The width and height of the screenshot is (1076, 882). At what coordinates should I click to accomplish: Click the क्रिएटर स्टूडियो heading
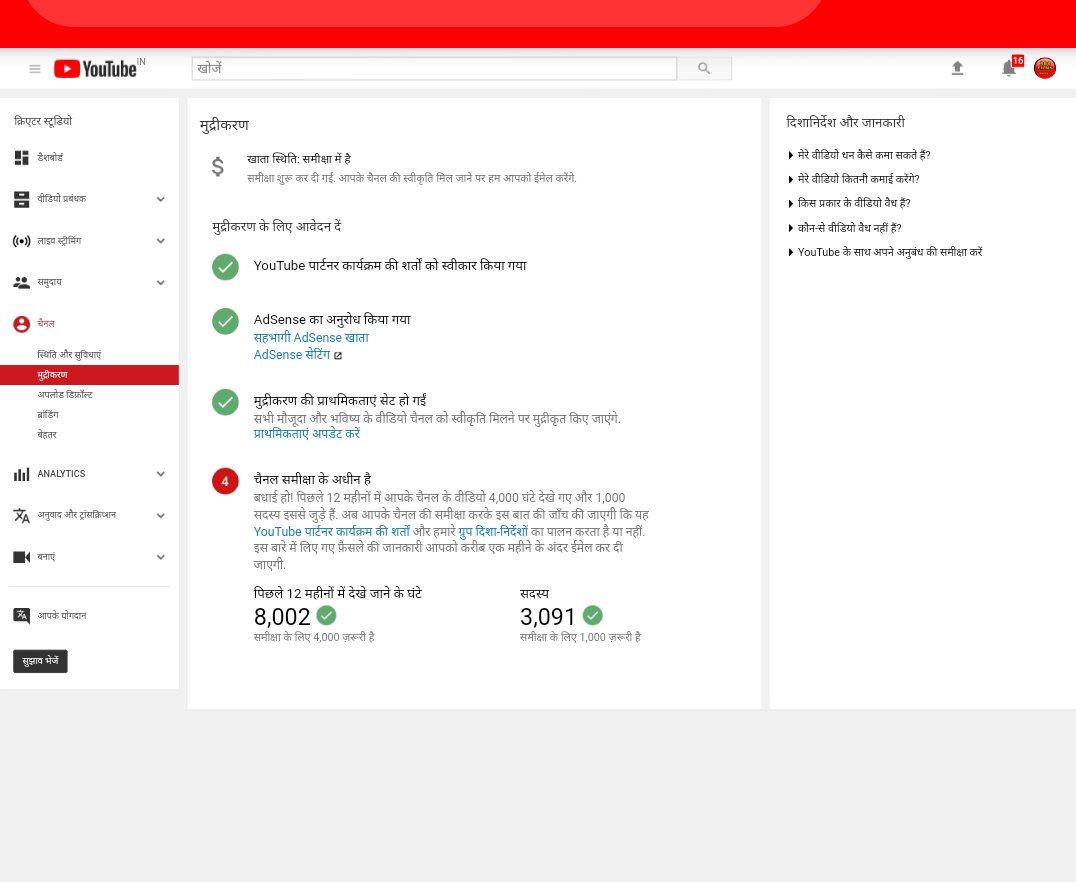43,121
